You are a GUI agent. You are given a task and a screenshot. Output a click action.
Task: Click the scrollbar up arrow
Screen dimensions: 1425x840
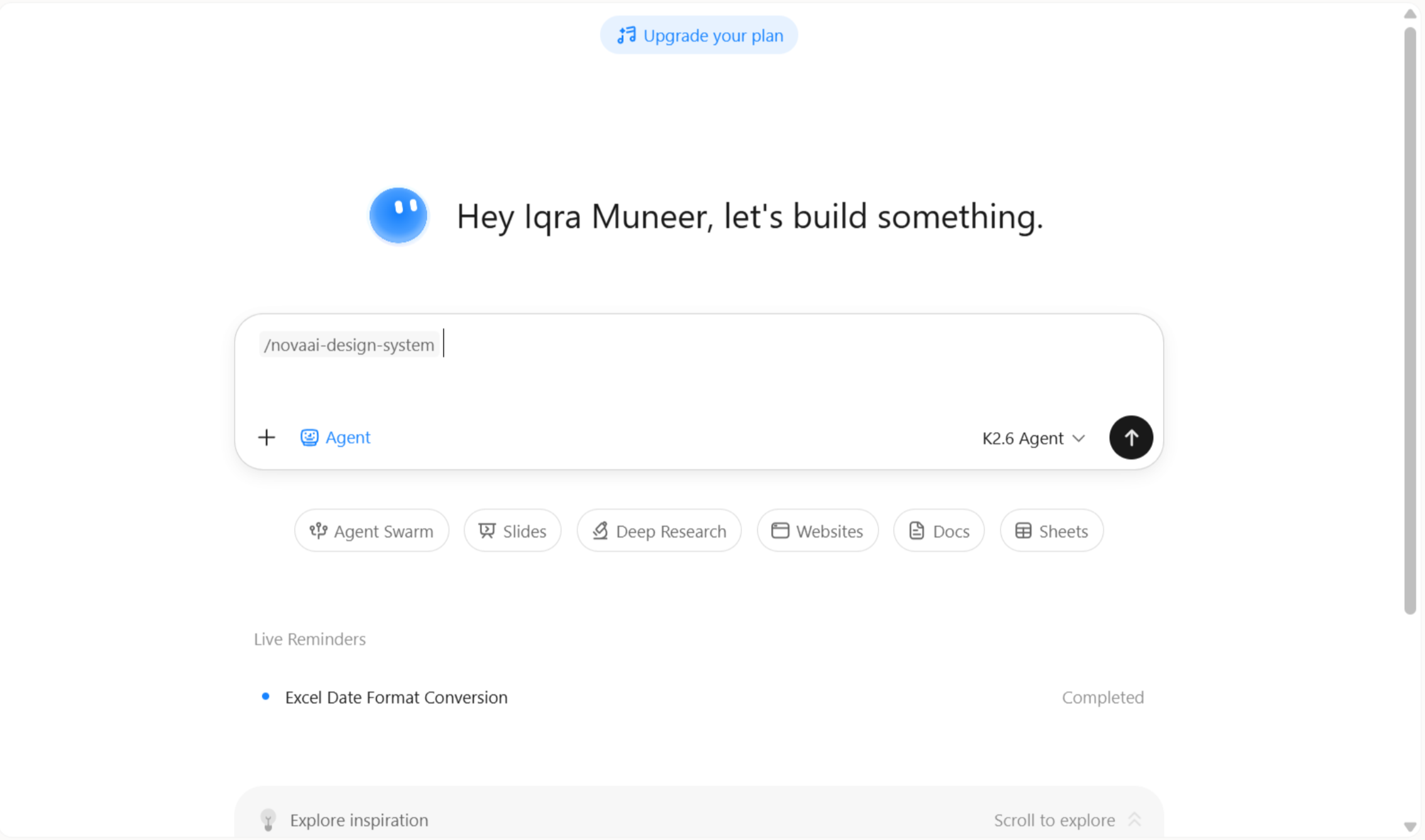[1410, 14]
